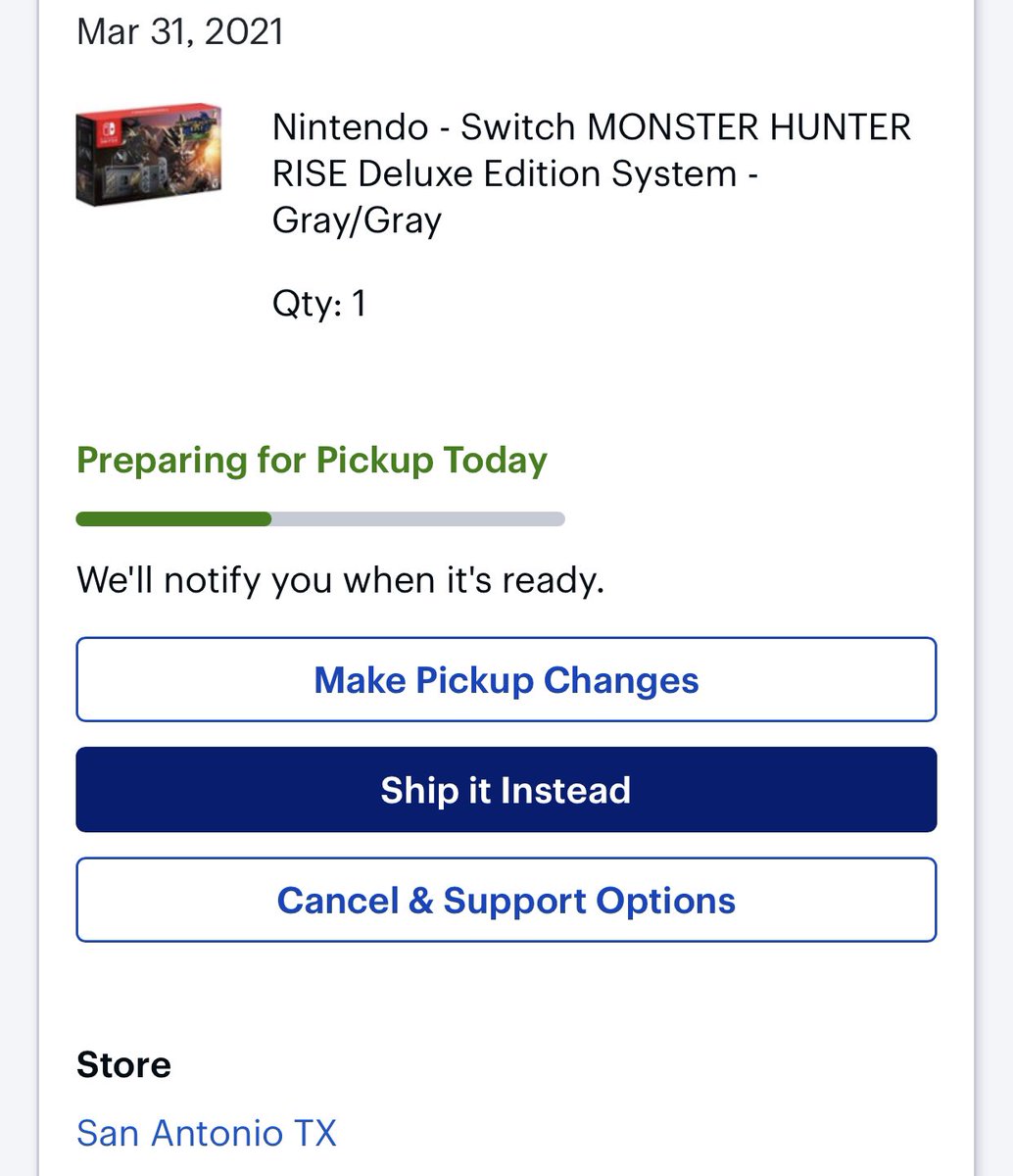Open the San Antonio TX store link
This screenshot has width=1013, height=1176.
point(207,1133)
